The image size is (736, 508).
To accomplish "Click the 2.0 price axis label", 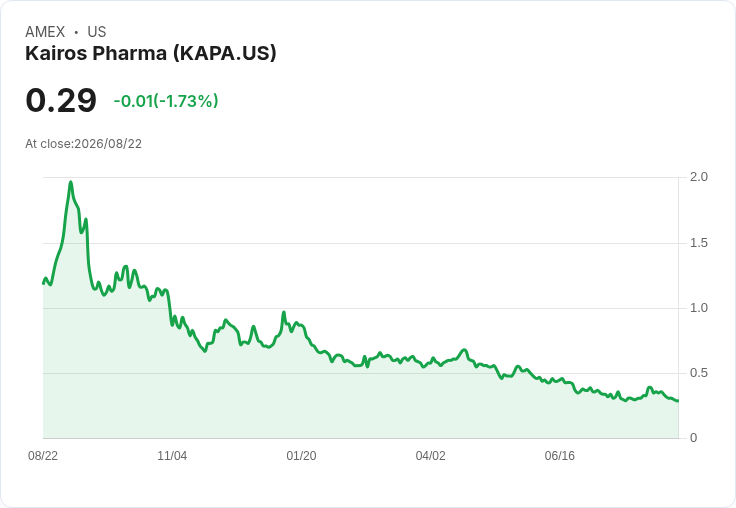I will [x=698, y=177].
